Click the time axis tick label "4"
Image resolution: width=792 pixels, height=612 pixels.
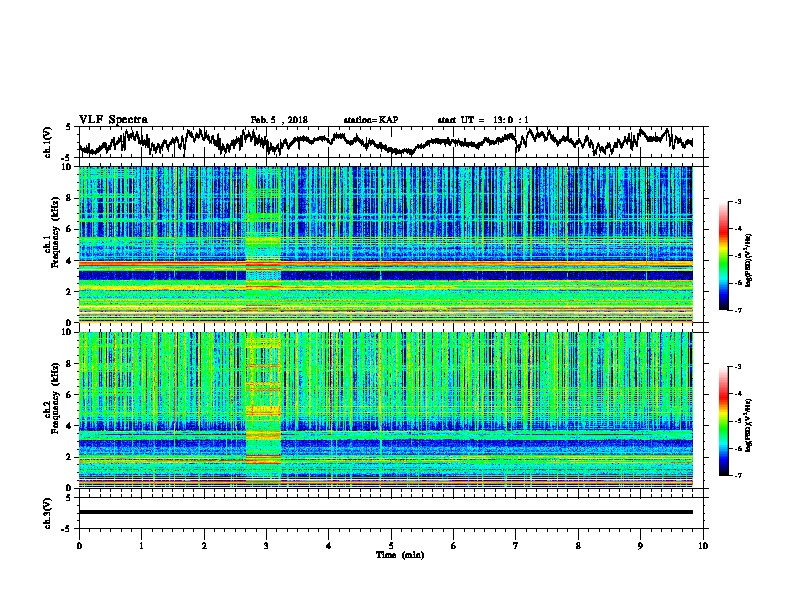[x=329, y=546]
